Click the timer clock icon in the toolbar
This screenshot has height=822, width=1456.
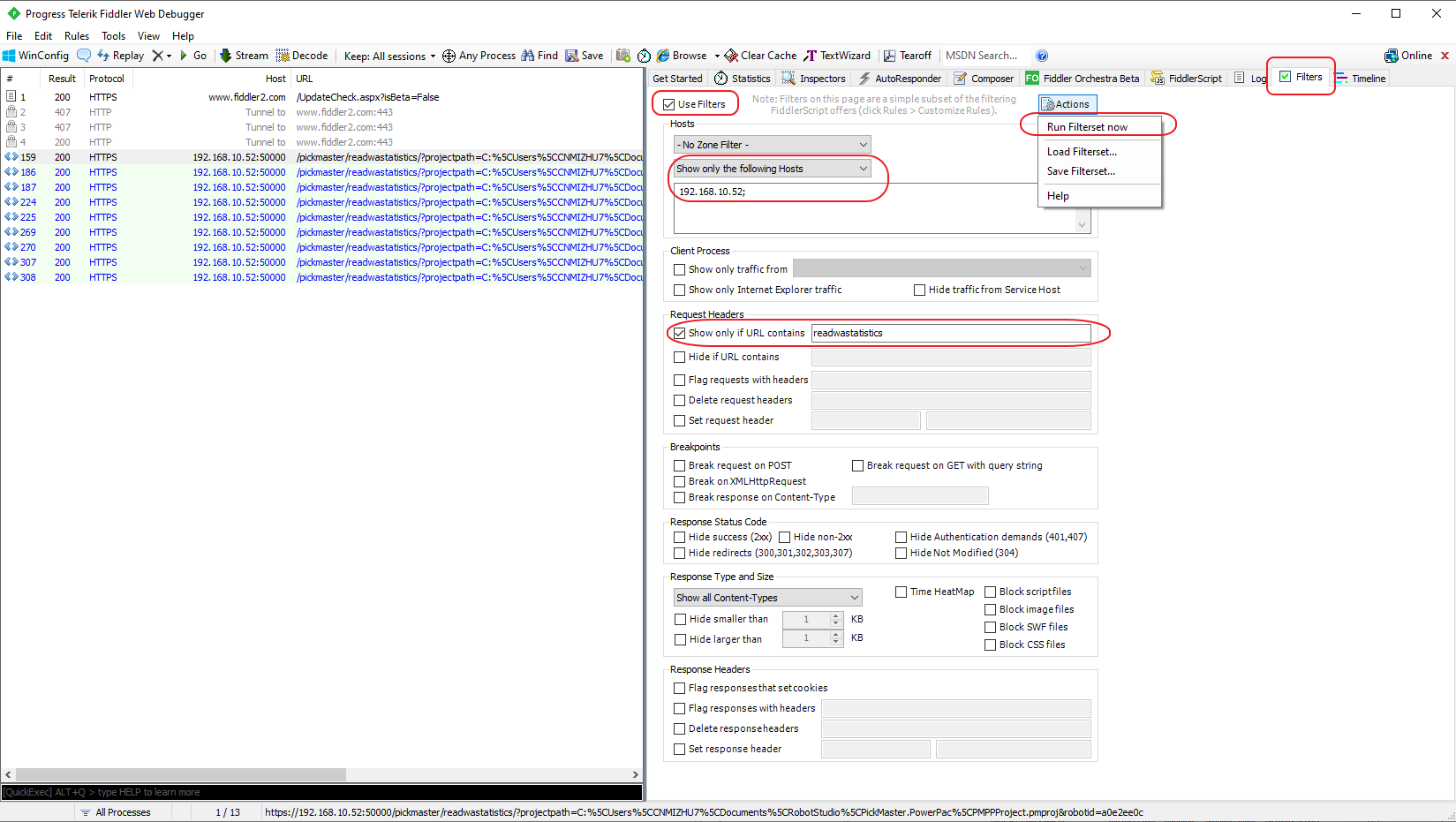(x=645, y=56)
